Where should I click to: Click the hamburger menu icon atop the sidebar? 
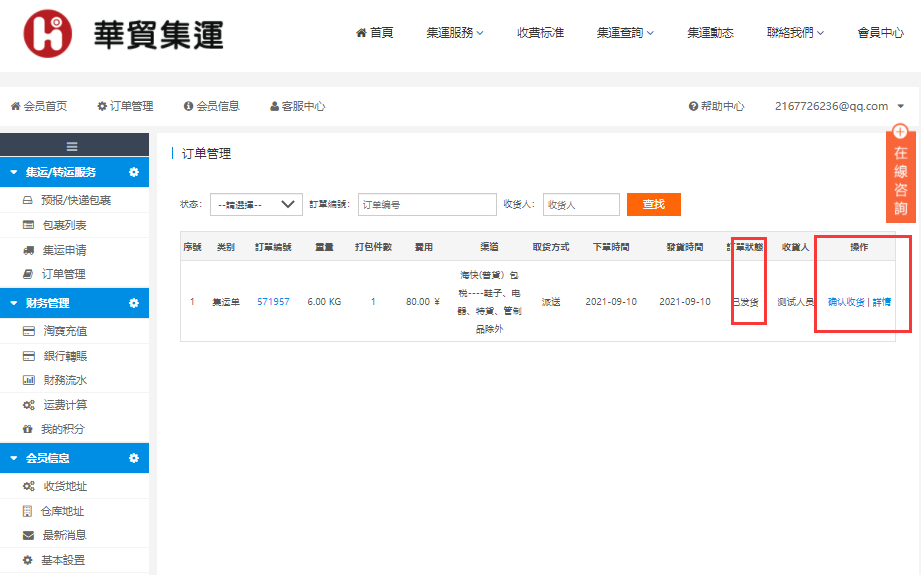[x=73, y=146]
